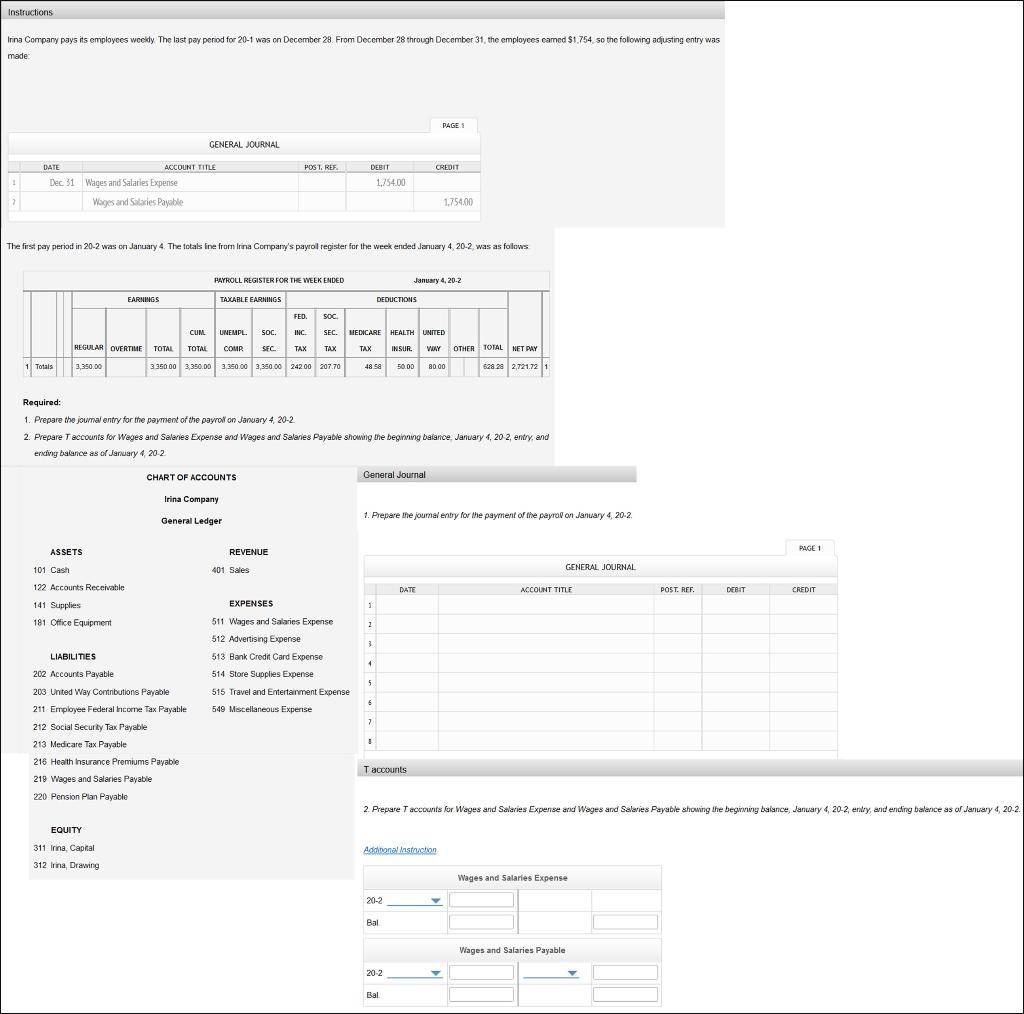Open the date dropdown in Wages and Salaries Payable
This screenshot has width=1024, height=1014.
pos(434,971)
